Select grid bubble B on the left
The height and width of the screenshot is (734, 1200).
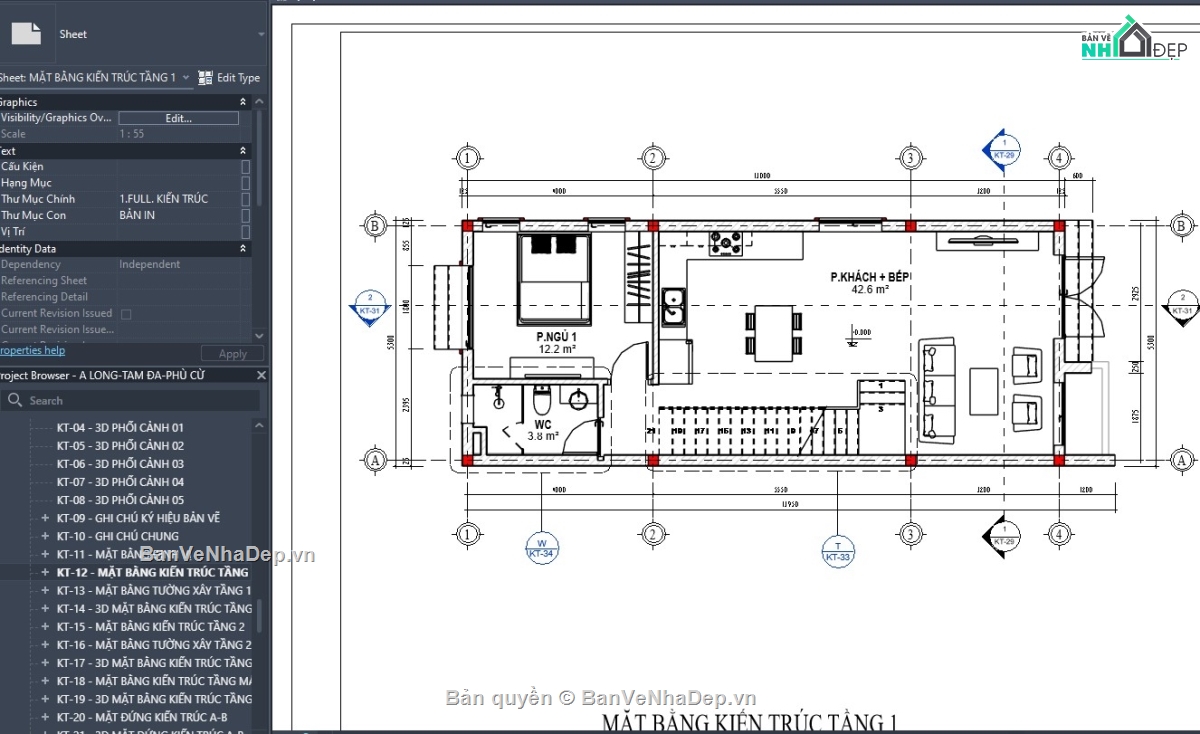pos(374,225)
